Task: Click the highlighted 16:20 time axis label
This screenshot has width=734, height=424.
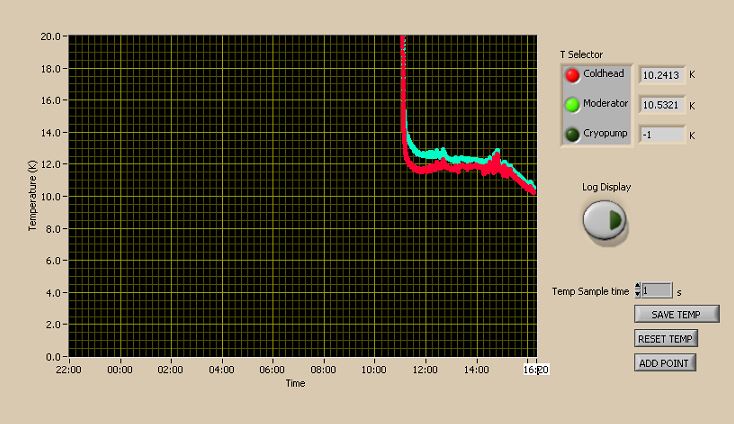Action: point(536,370)
